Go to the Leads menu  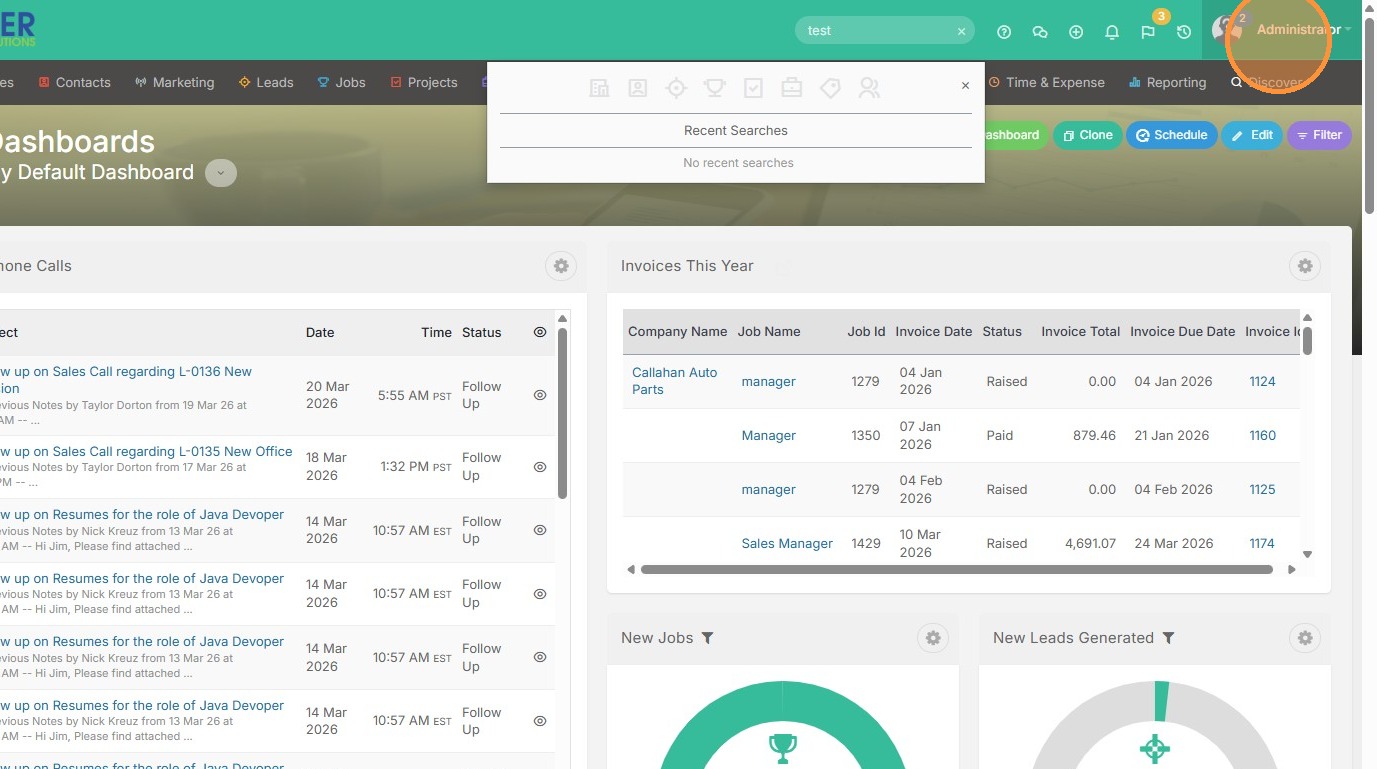(x=266, y=82)
